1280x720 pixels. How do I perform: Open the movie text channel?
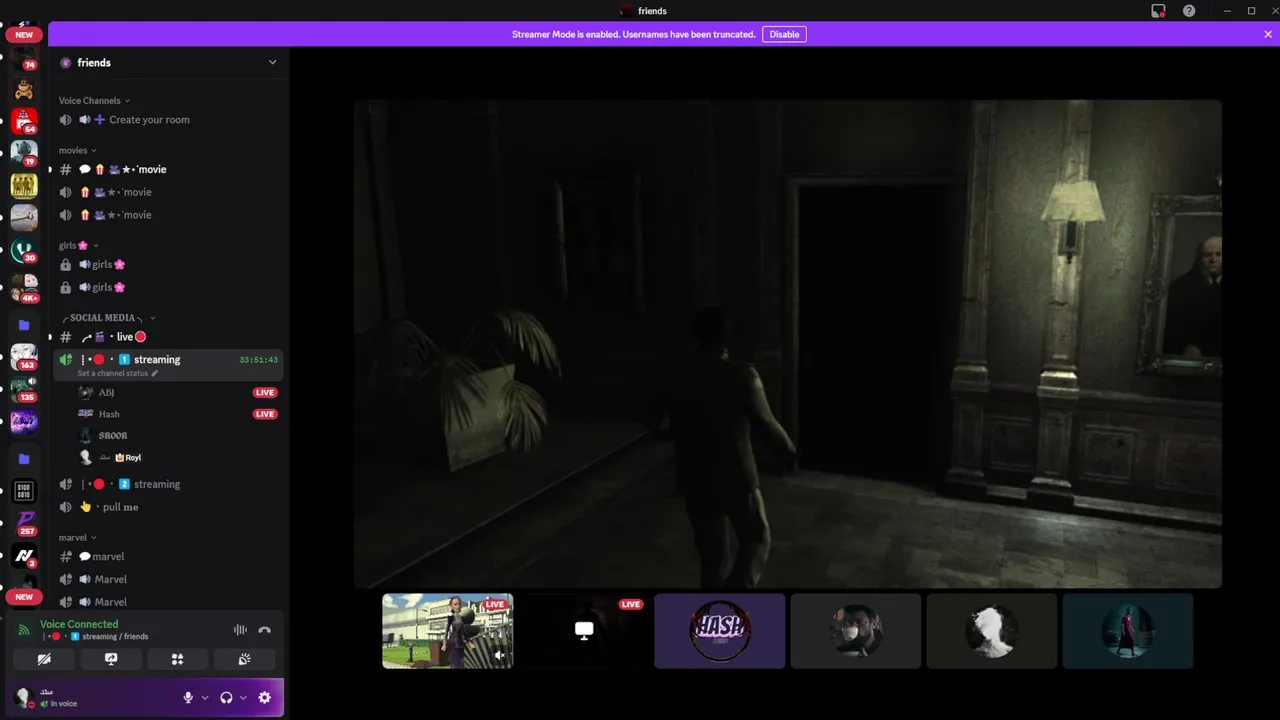coord(169,170)
